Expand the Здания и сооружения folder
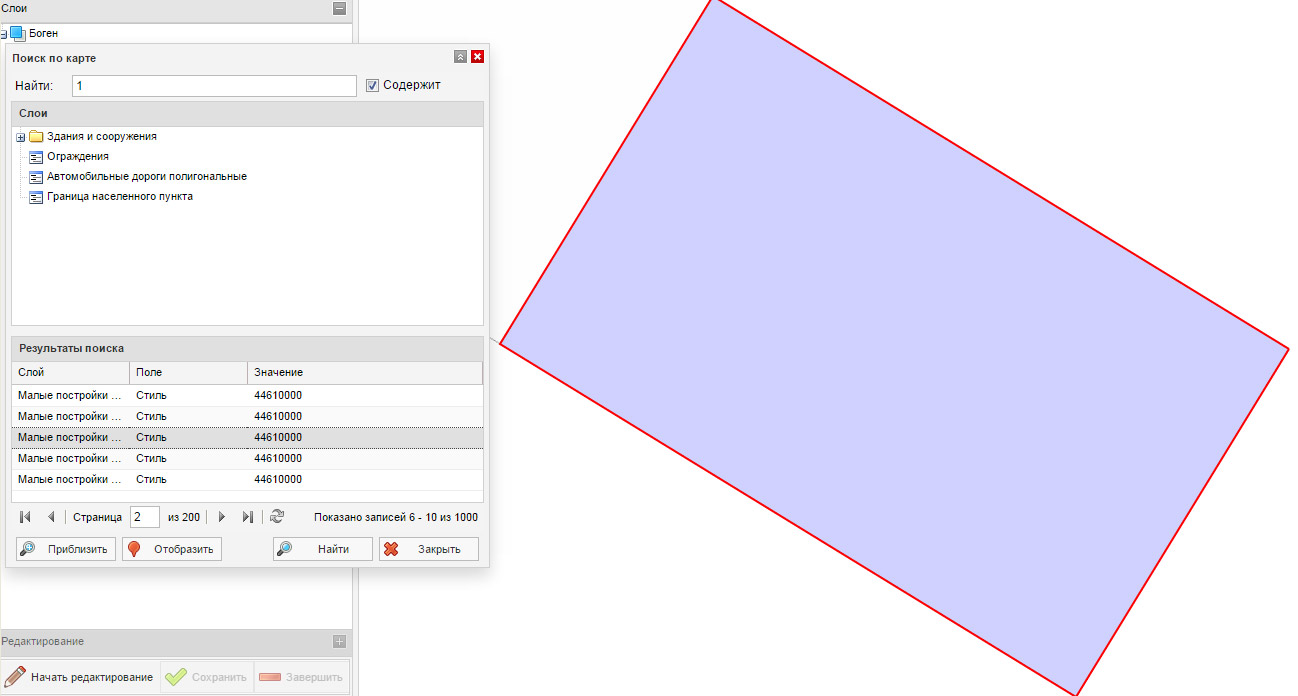Screen dimensions: 1298x696 20,137
